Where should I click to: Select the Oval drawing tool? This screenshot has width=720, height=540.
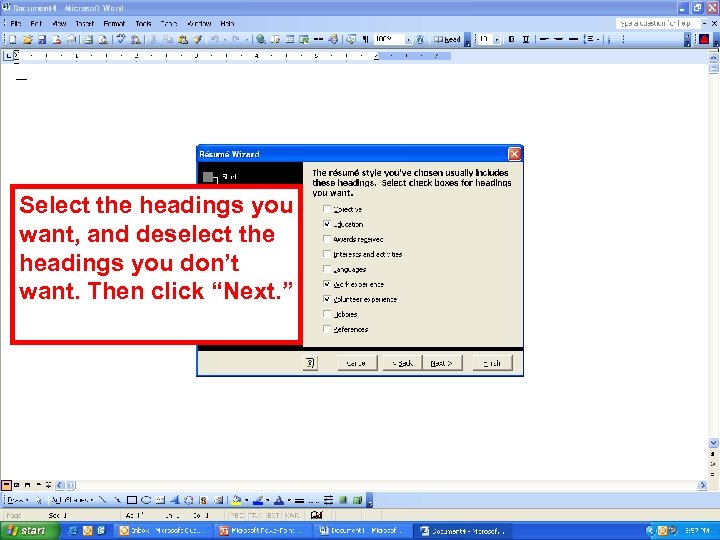146,500
